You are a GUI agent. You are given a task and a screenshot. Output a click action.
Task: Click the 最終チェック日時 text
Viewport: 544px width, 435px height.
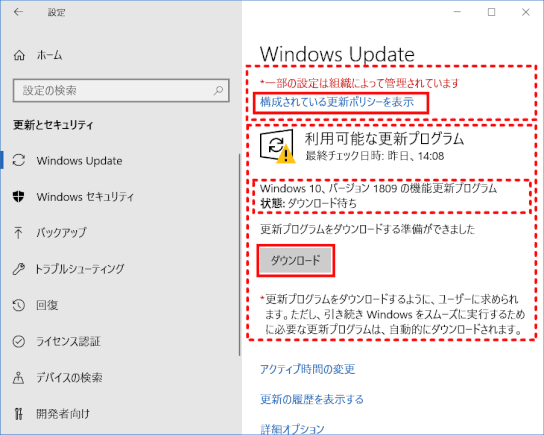click(x=375, y=156)
